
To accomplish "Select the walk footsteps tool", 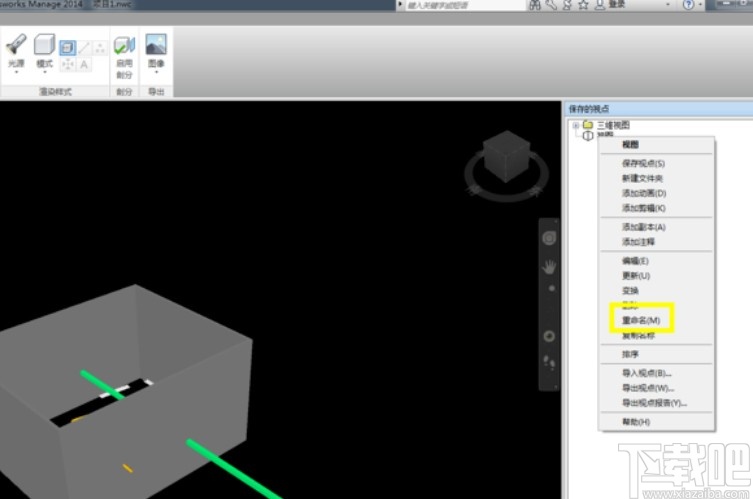I will [x=549, y=362].
